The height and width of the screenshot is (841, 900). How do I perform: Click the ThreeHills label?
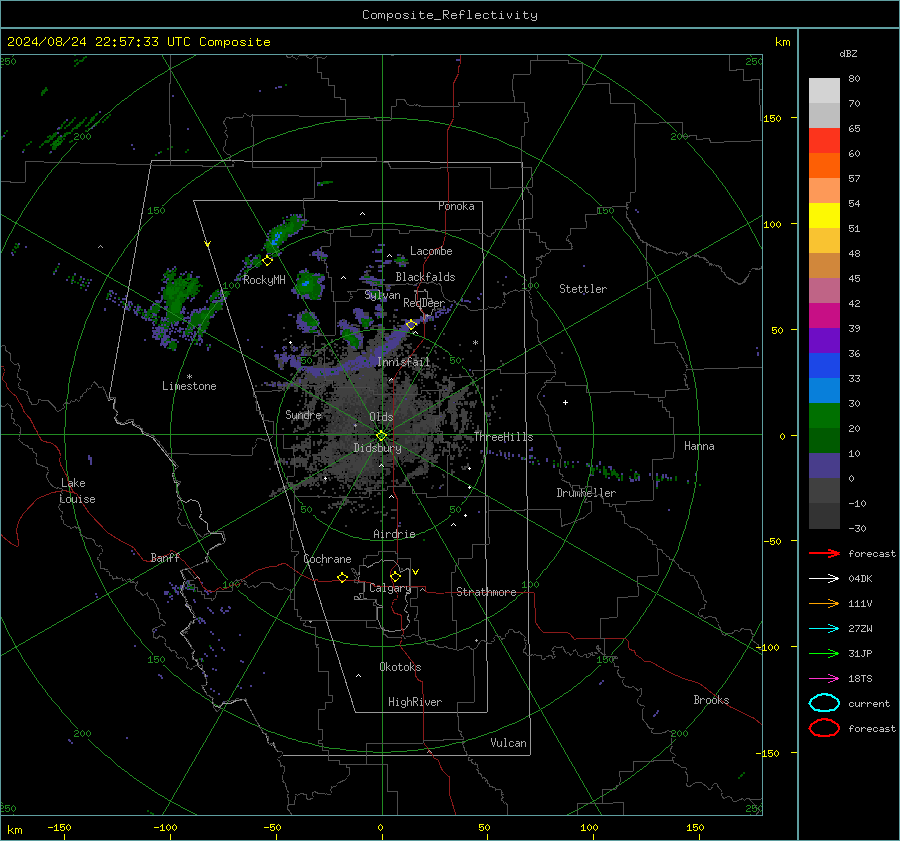click(503, 437)
